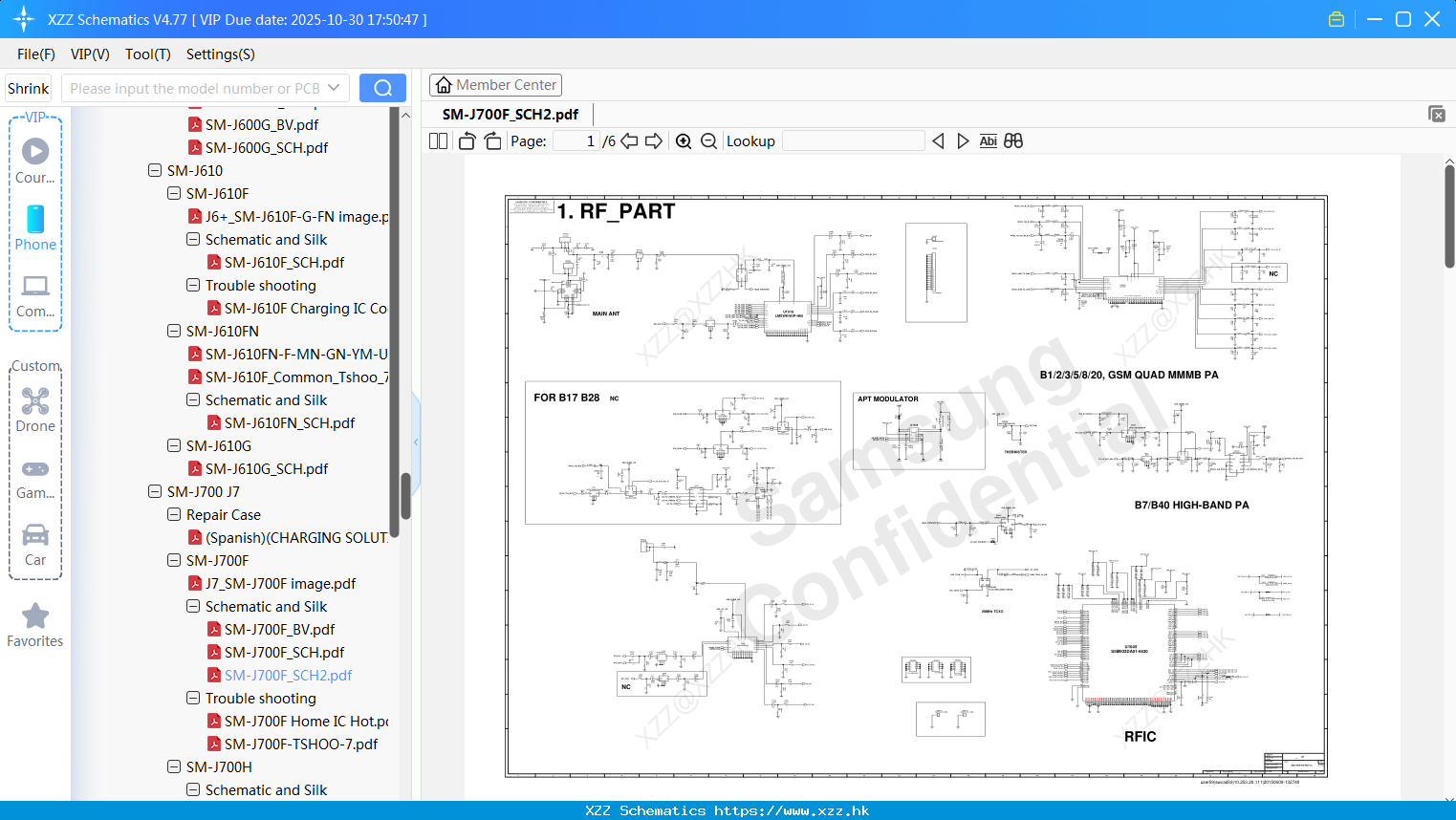The image size is (1456, 820).
Task: Toggle the two-page view icon
Action: point(438,140)
